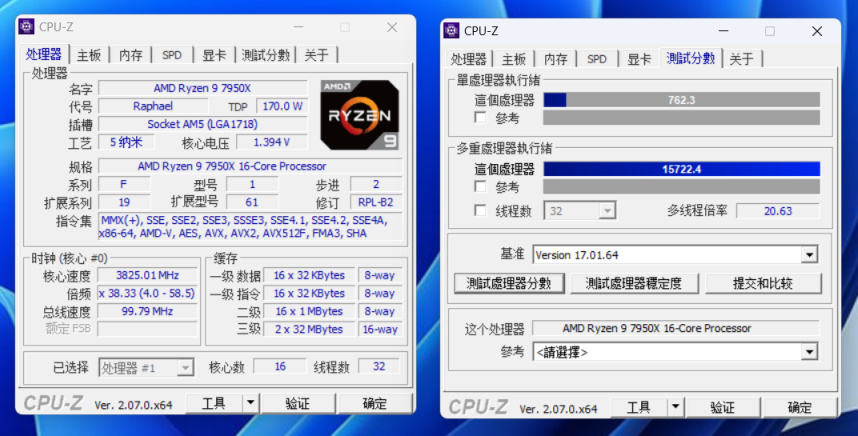Viewport: 858px width, 436px height.
Task: Enable 參考 checkbox under single thread section
Action: 480,118
